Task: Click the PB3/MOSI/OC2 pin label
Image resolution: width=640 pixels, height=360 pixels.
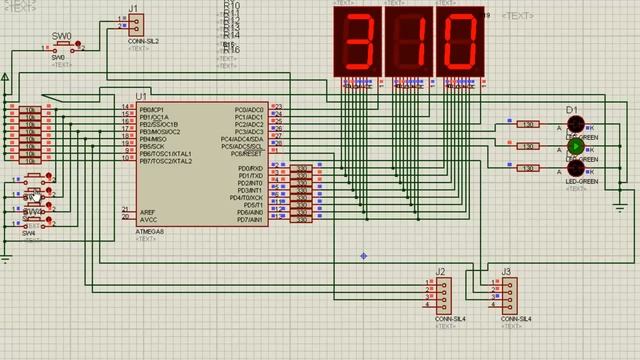Action: (160, 132)
